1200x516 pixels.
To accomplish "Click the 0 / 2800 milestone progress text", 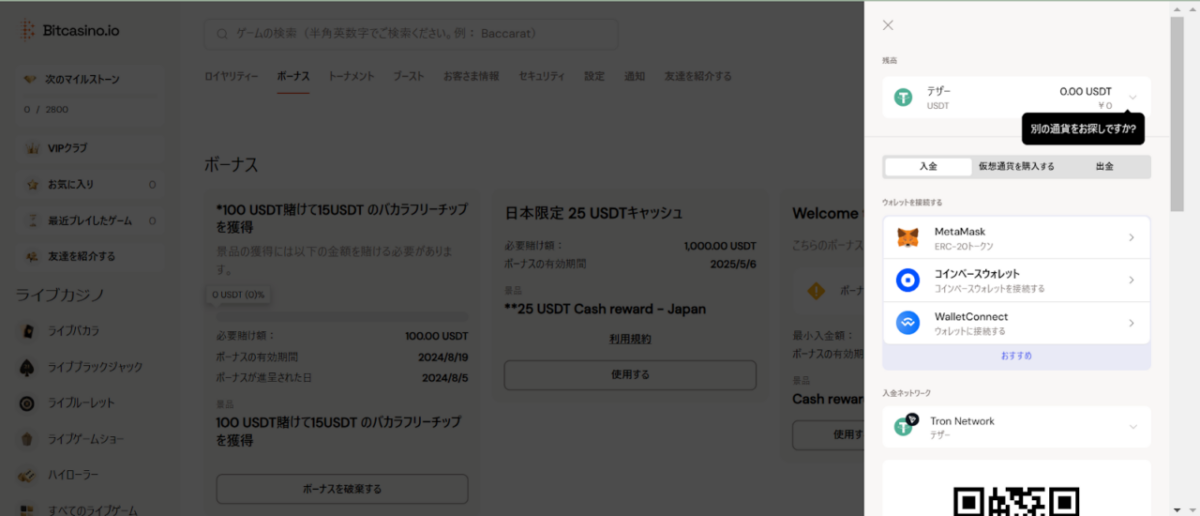I will click(x=46, y=109).
